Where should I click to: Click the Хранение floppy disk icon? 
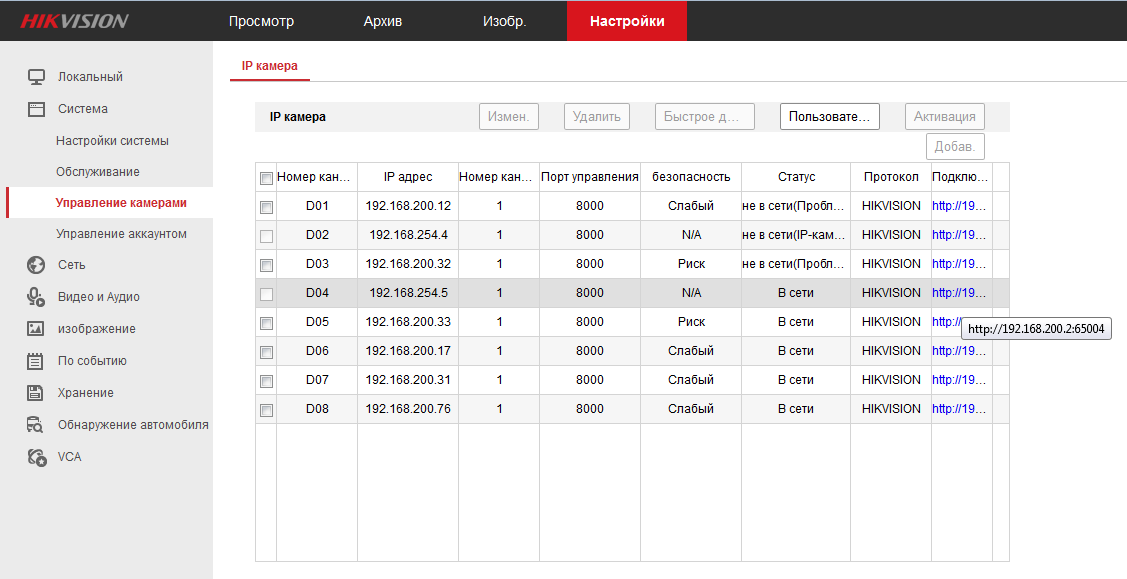click(x=36, y=393)
